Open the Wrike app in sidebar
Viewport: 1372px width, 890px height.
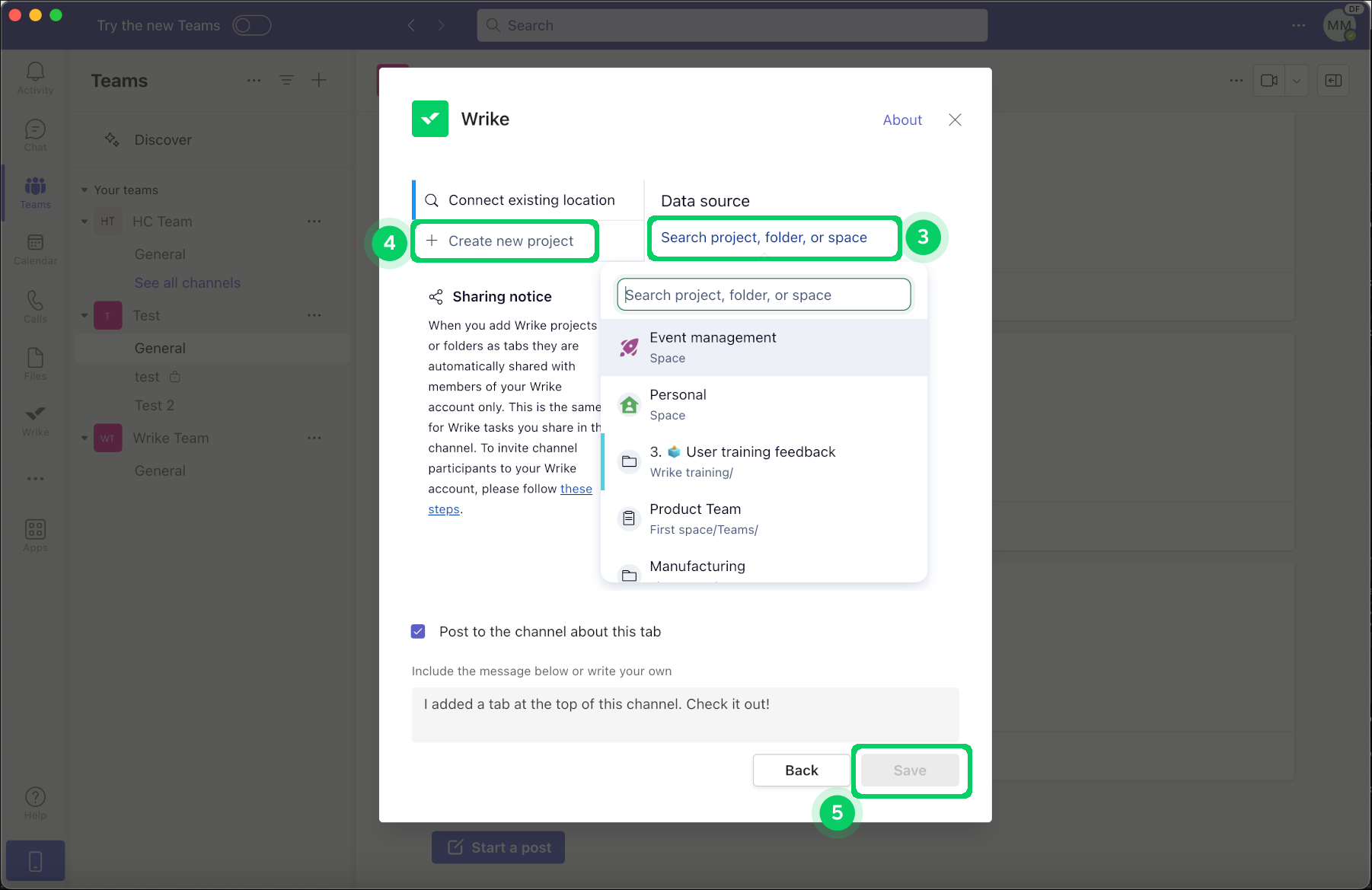coord(35,420)
